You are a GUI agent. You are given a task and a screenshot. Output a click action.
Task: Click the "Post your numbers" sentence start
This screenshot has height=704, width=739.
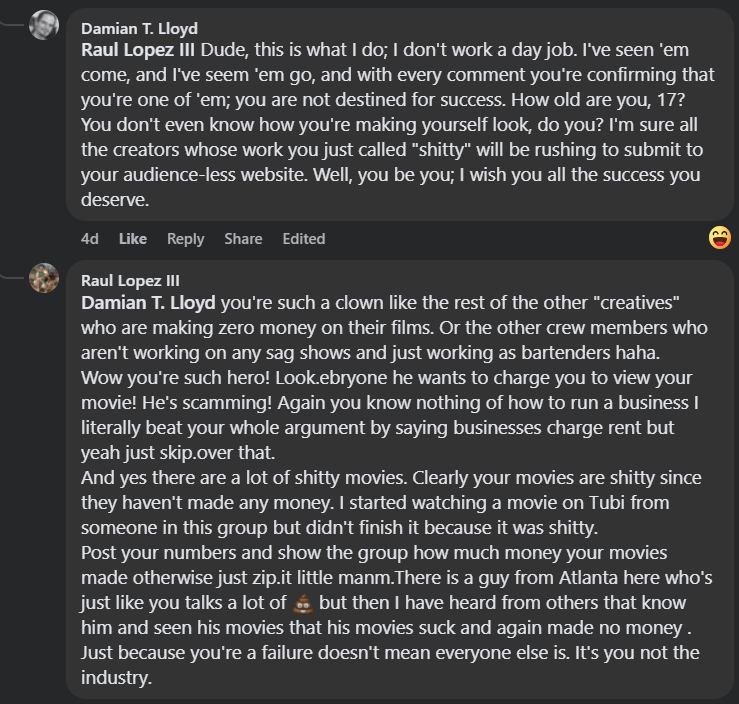[x=150, y=552]
